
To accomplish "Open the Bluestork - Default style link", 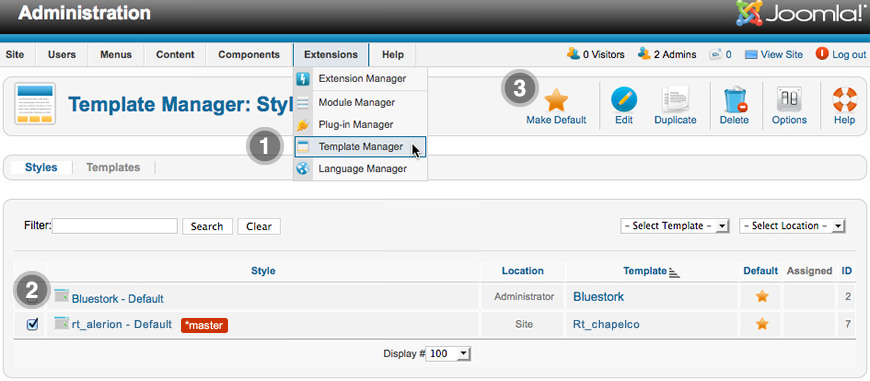I will [x=118, y=299].
